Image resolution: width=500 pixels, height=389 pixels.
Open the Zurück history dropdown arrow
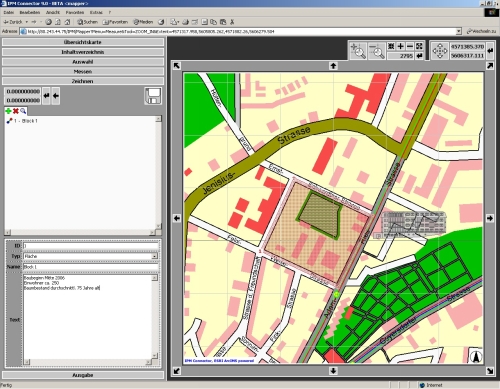tap(27, 22)
